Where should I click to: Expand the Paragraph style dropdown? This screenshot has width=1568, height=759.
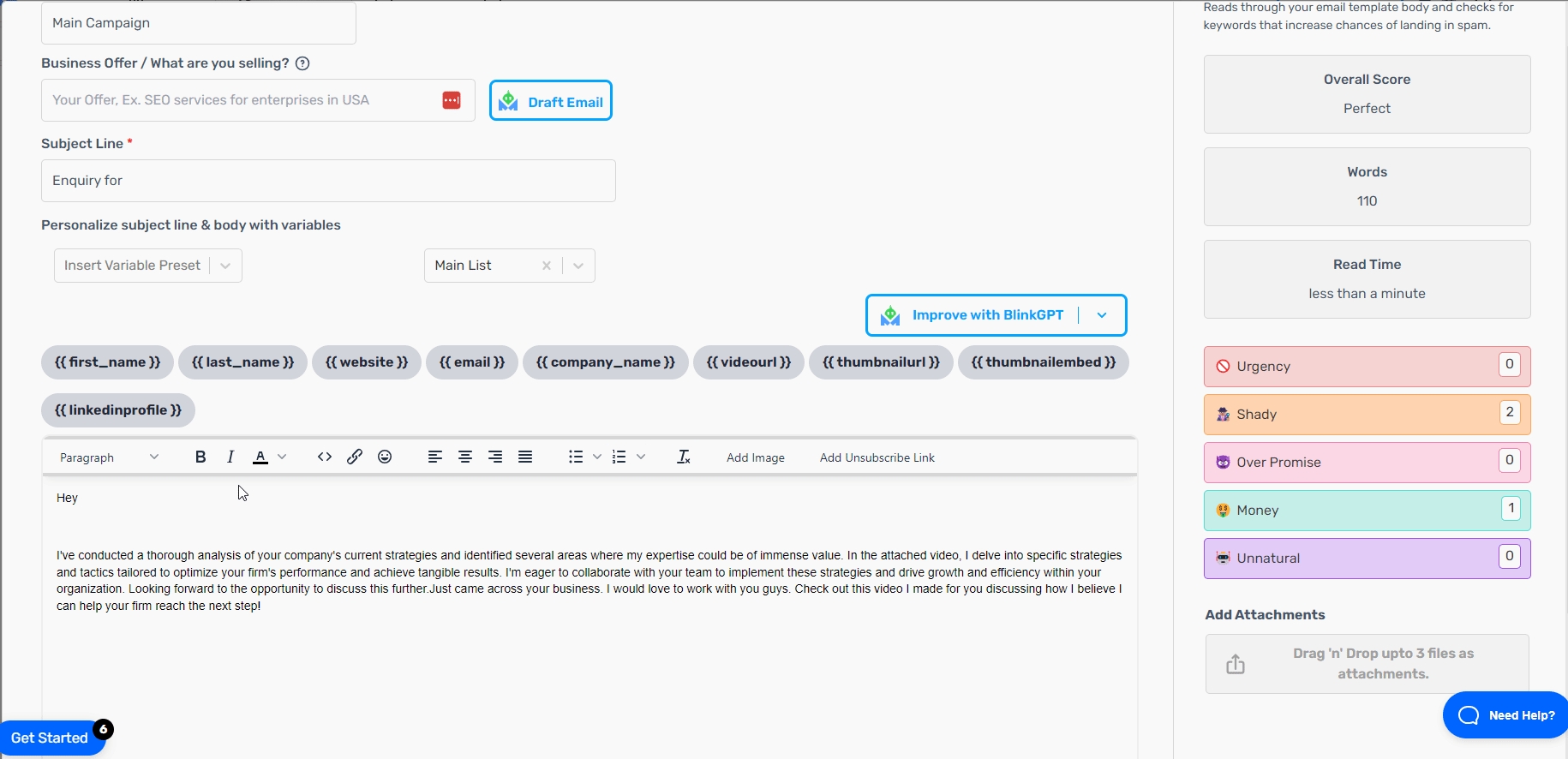(109, 457)
